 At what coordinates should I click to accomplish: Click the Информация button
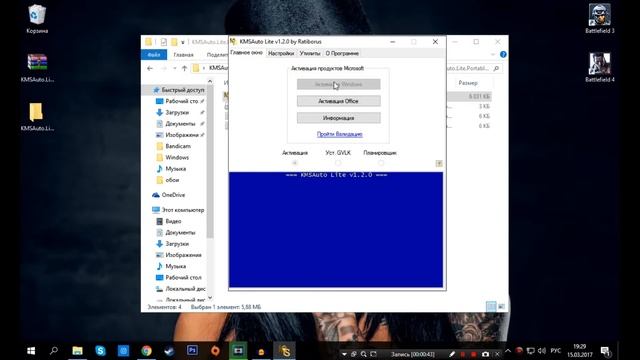(338, 118)
